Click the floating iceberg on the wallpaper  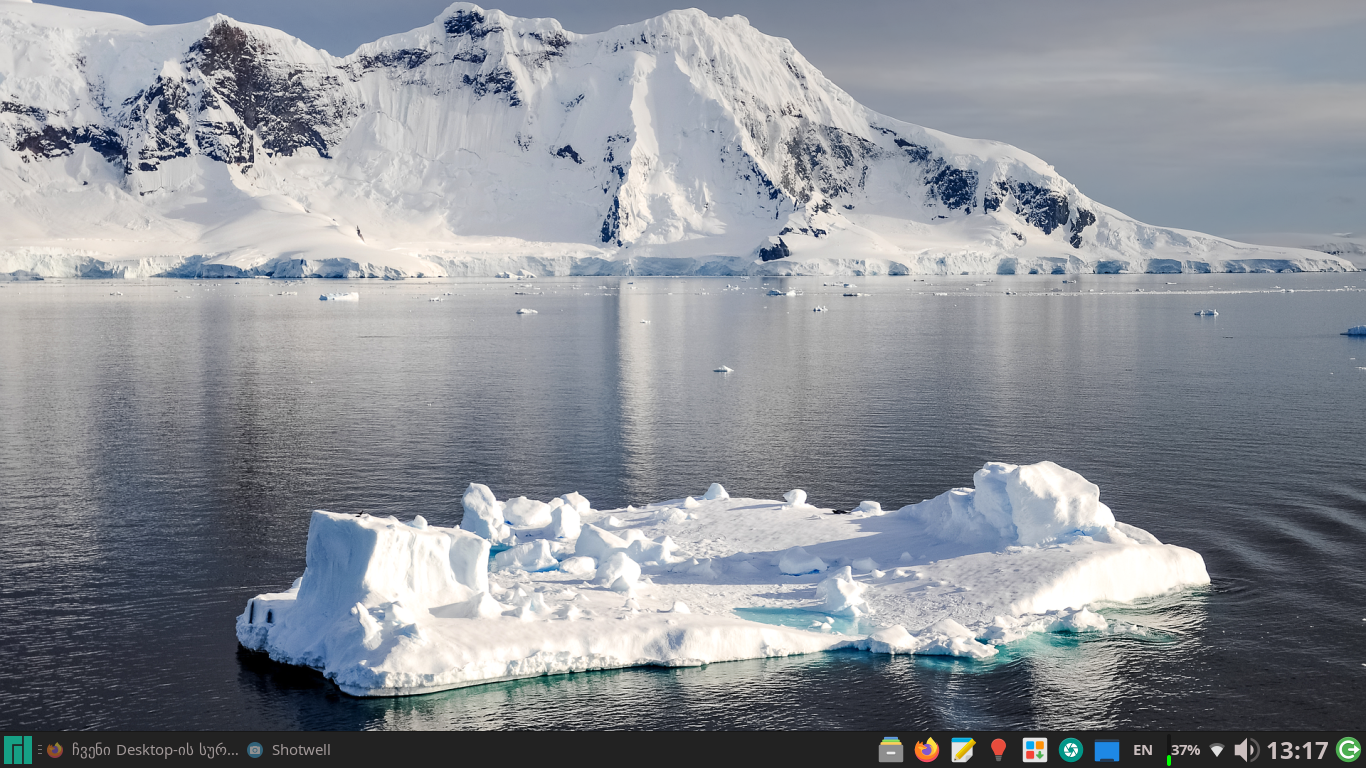tap(720, 580)
